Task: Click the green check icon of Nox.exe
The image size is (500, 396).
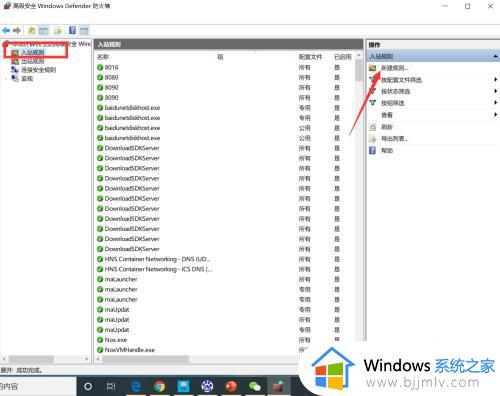Action: coord(100,340)
